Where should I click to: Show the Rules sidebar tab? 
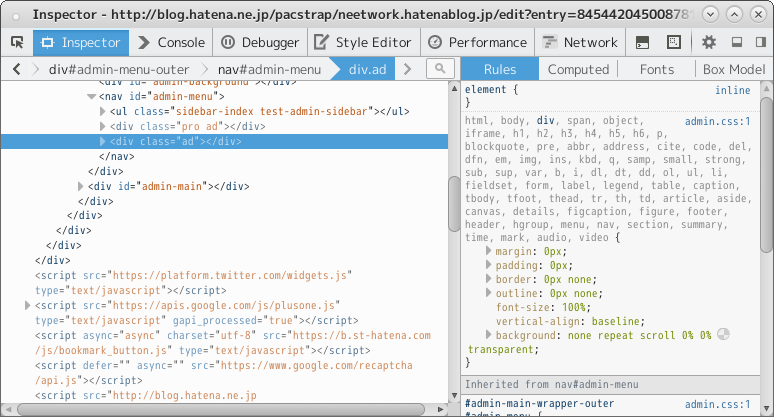tap(500, 69)
